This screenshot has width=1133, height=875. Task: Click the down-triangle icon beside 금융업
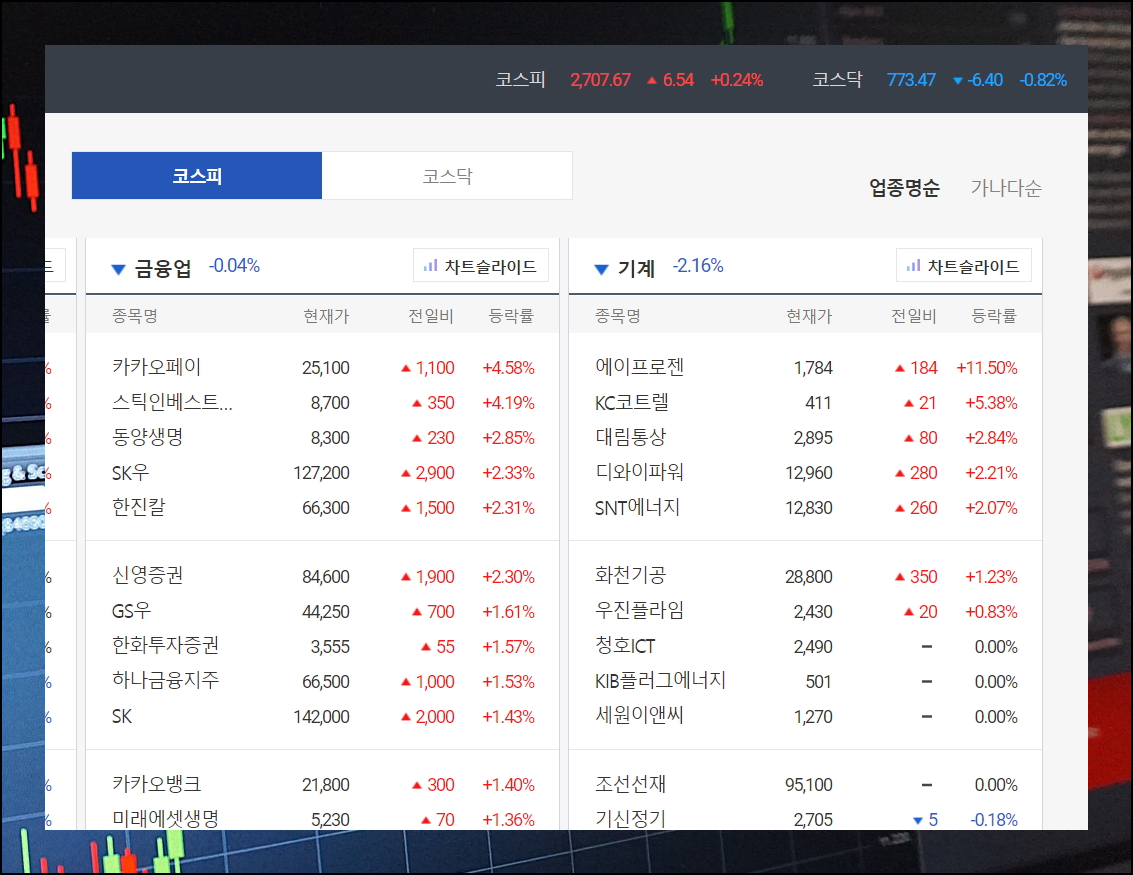pos(119,270)
